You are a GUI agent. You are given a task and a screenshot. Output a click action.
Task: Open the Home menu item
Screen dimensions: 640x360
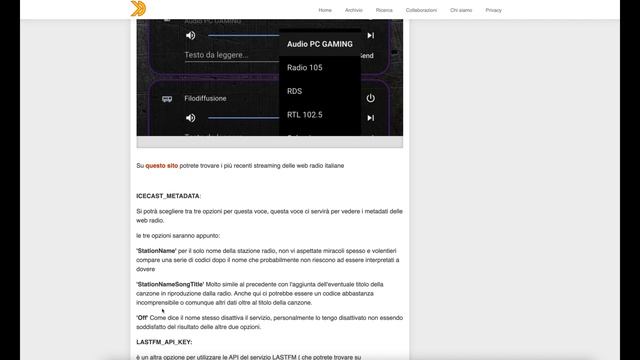pyautogui.click(x=325, y=10)
